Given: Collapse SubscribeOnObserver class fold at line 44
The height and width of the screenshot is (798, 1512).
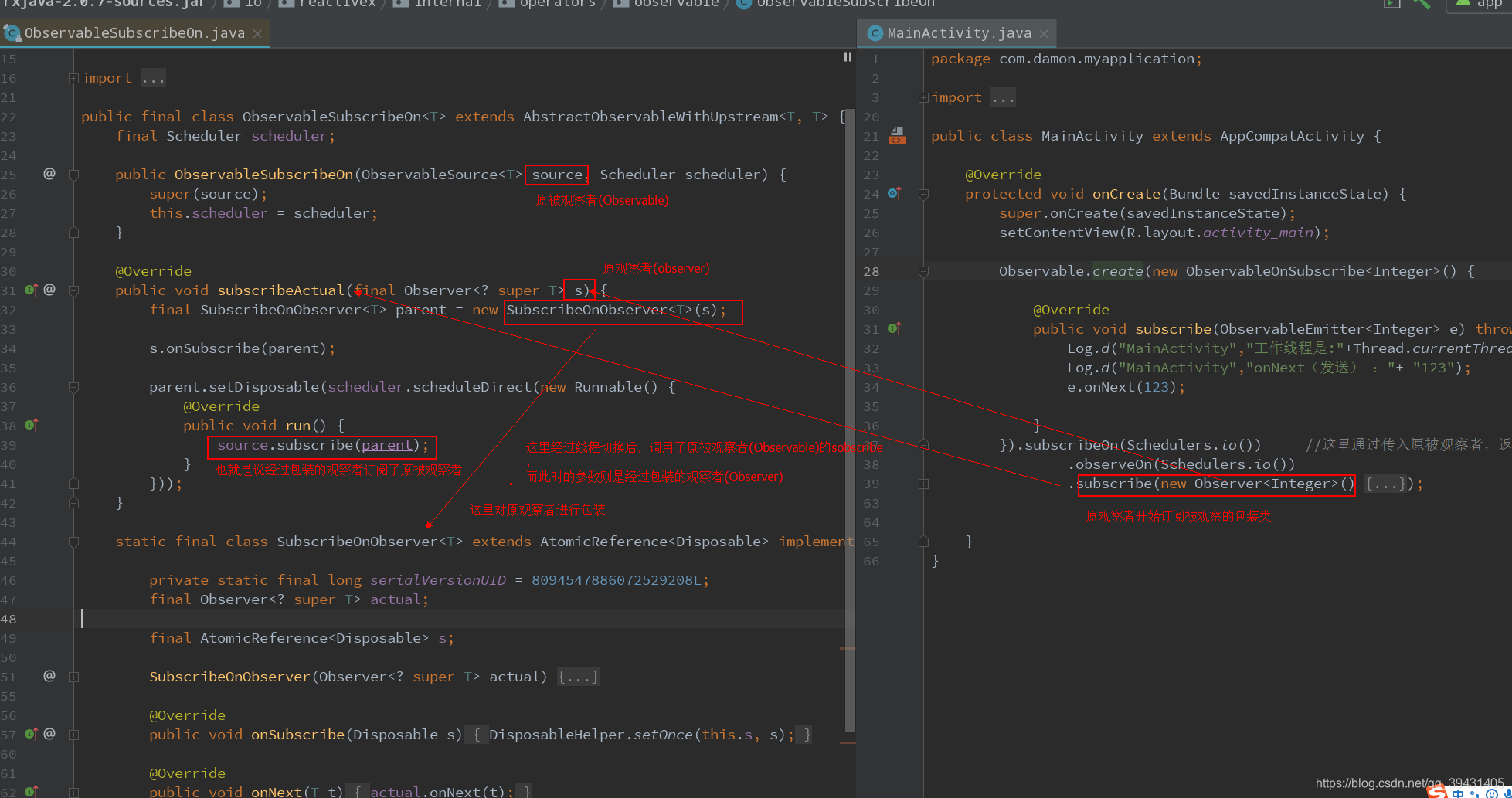Looking at the screenshot, I should pyautogui.click(x=73, y=542).
